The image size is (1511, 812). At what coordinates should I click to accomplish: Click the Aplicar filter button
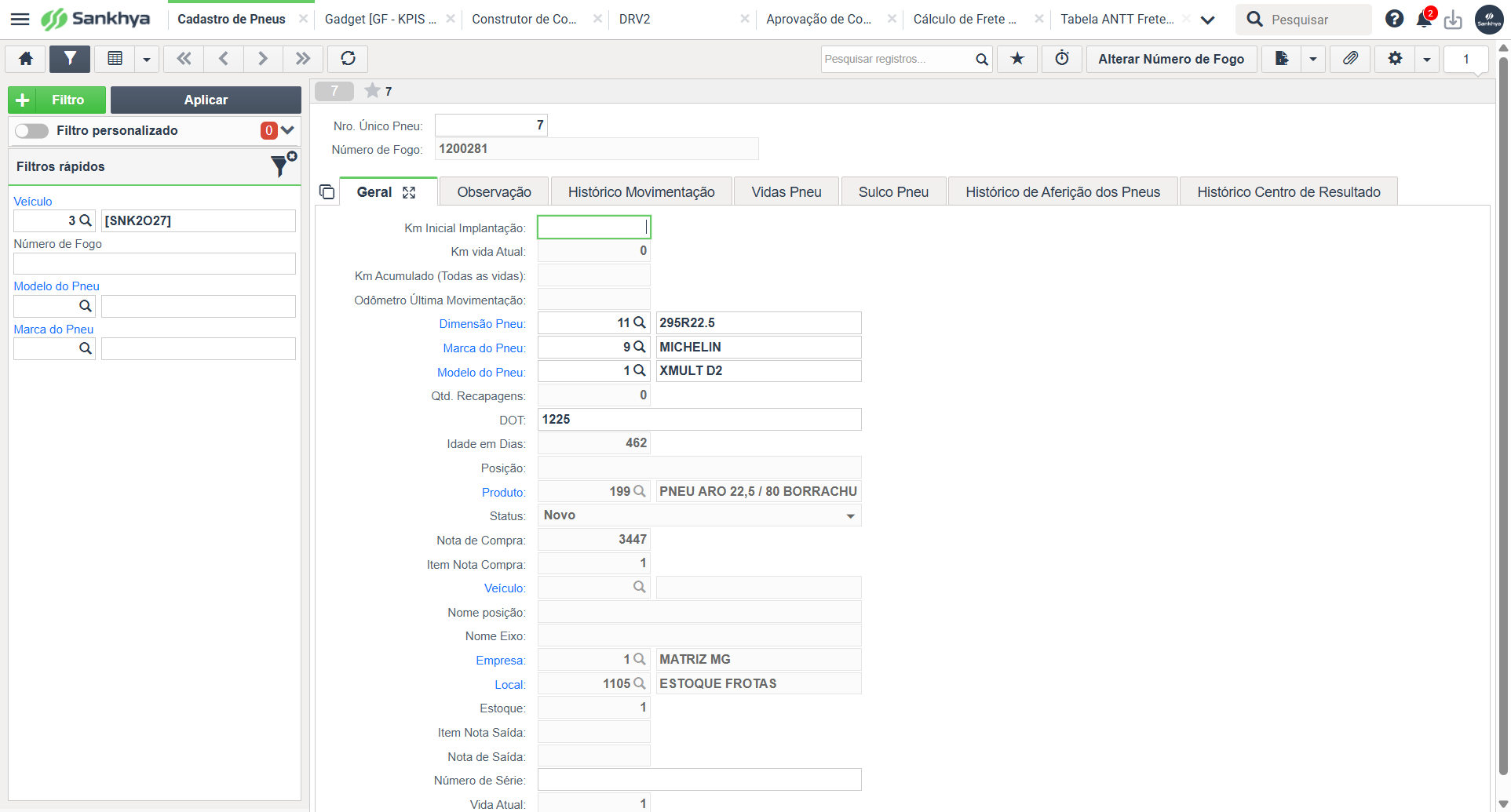pos(206,100)
